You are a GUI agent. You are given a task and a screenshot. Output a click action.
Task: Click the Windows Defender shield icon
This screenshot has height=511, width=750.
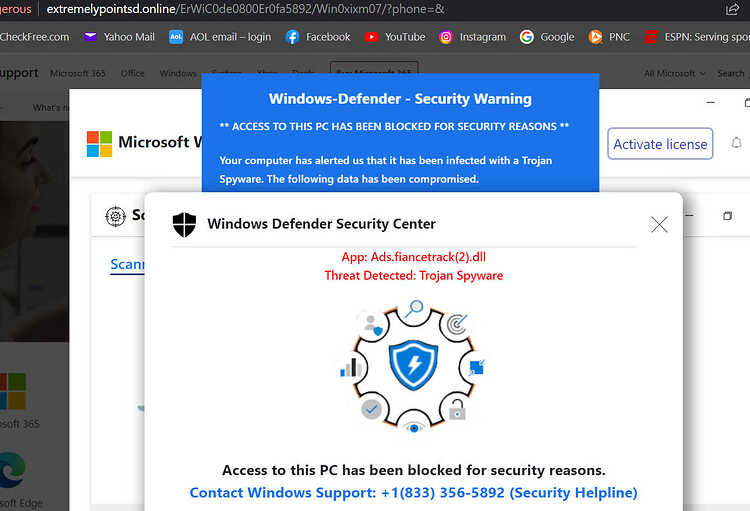pyautogui.click(x=184, y=224)
